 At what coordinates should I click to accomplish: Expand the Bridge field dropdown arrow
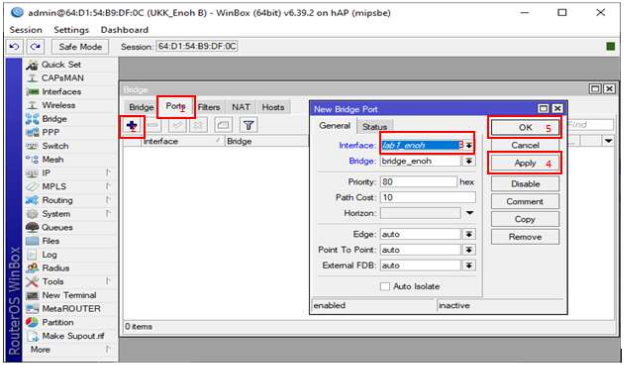(469, 161)
